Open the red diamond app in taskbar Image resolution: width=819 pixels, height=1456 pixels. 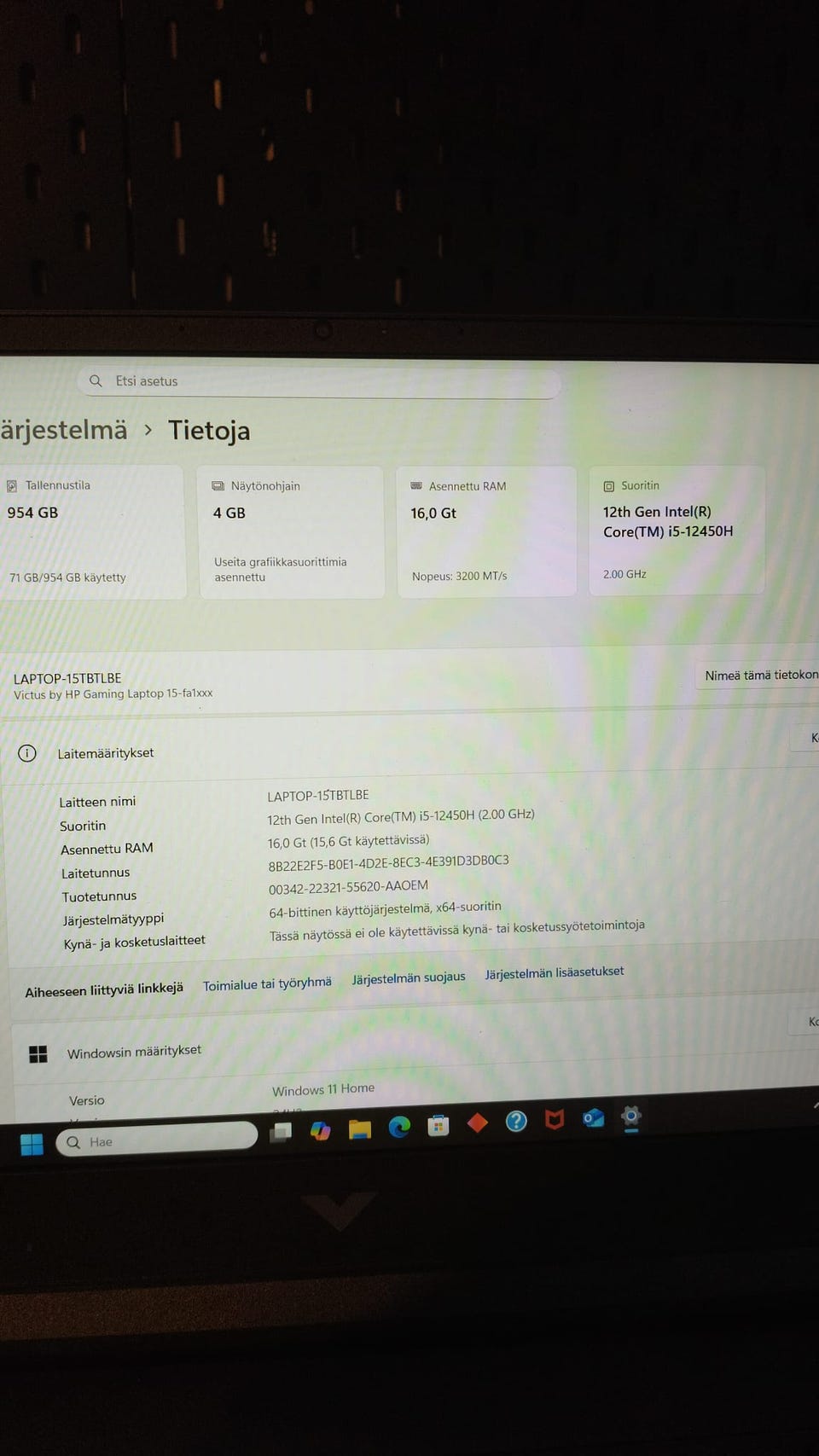point(478,1122)
